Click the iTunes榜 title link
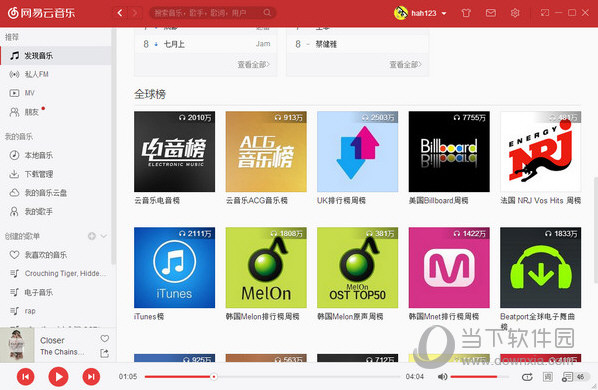598x390 pixels. [149, 316]
